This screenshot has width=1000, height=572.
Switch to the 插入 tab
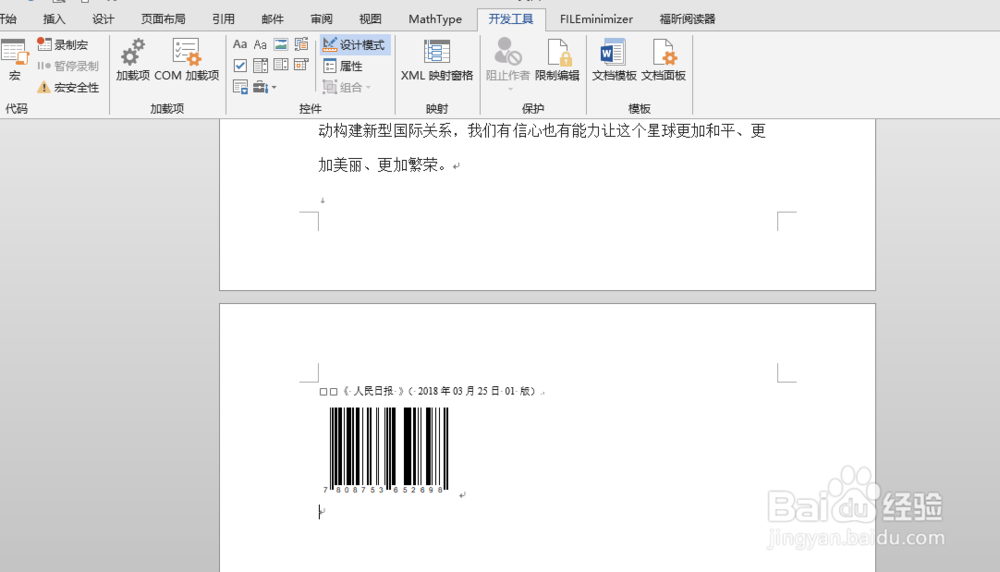coord(54,19)
